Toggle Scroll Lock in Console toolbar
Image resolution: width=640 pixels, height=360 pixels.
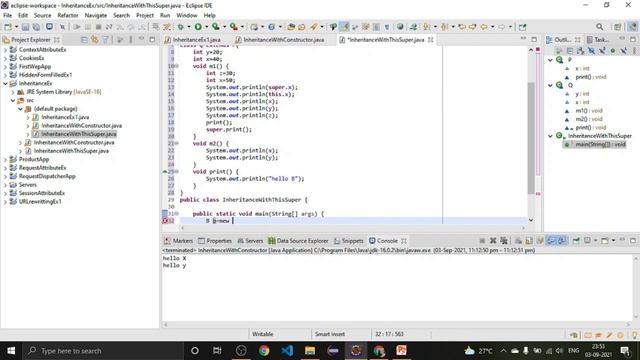529,241
